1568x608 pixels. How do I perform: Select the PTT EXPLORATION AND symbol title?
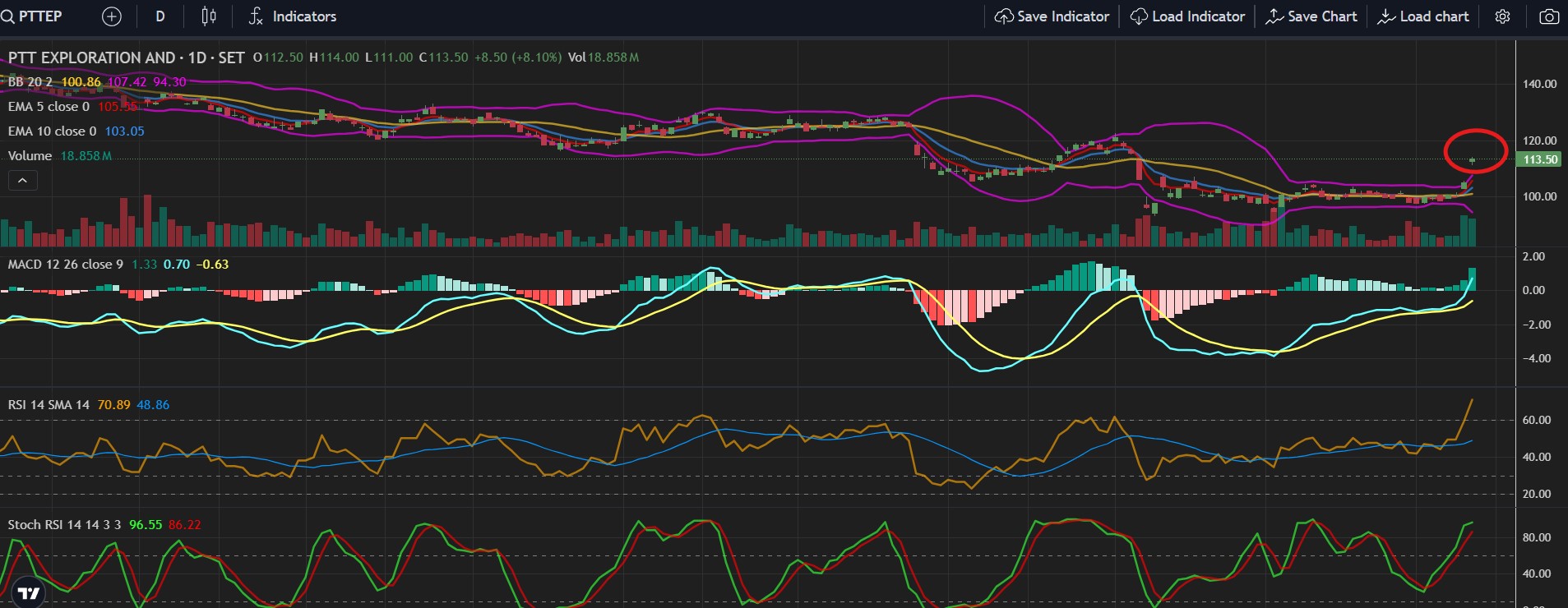click(x=92, y=58)
